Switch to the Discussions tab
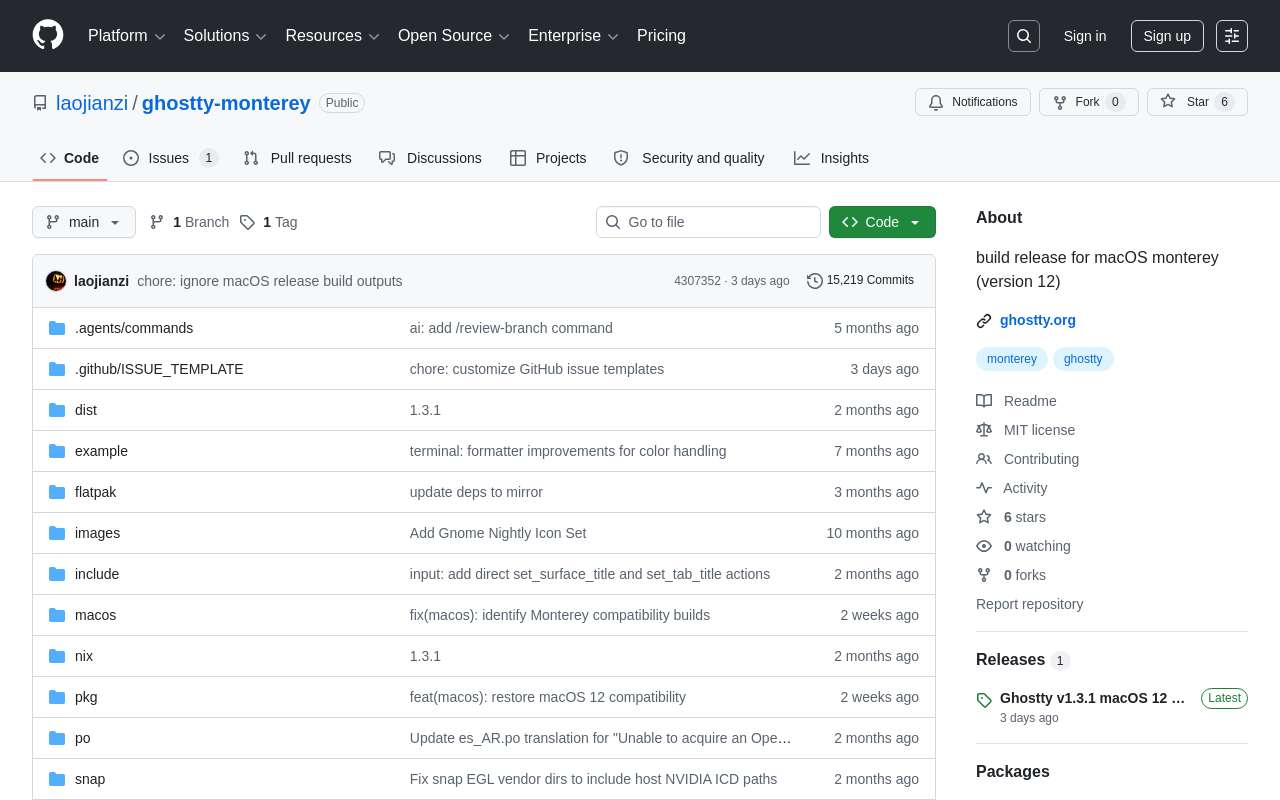Screen dimensions: 1280x800 tap(430, 158)
